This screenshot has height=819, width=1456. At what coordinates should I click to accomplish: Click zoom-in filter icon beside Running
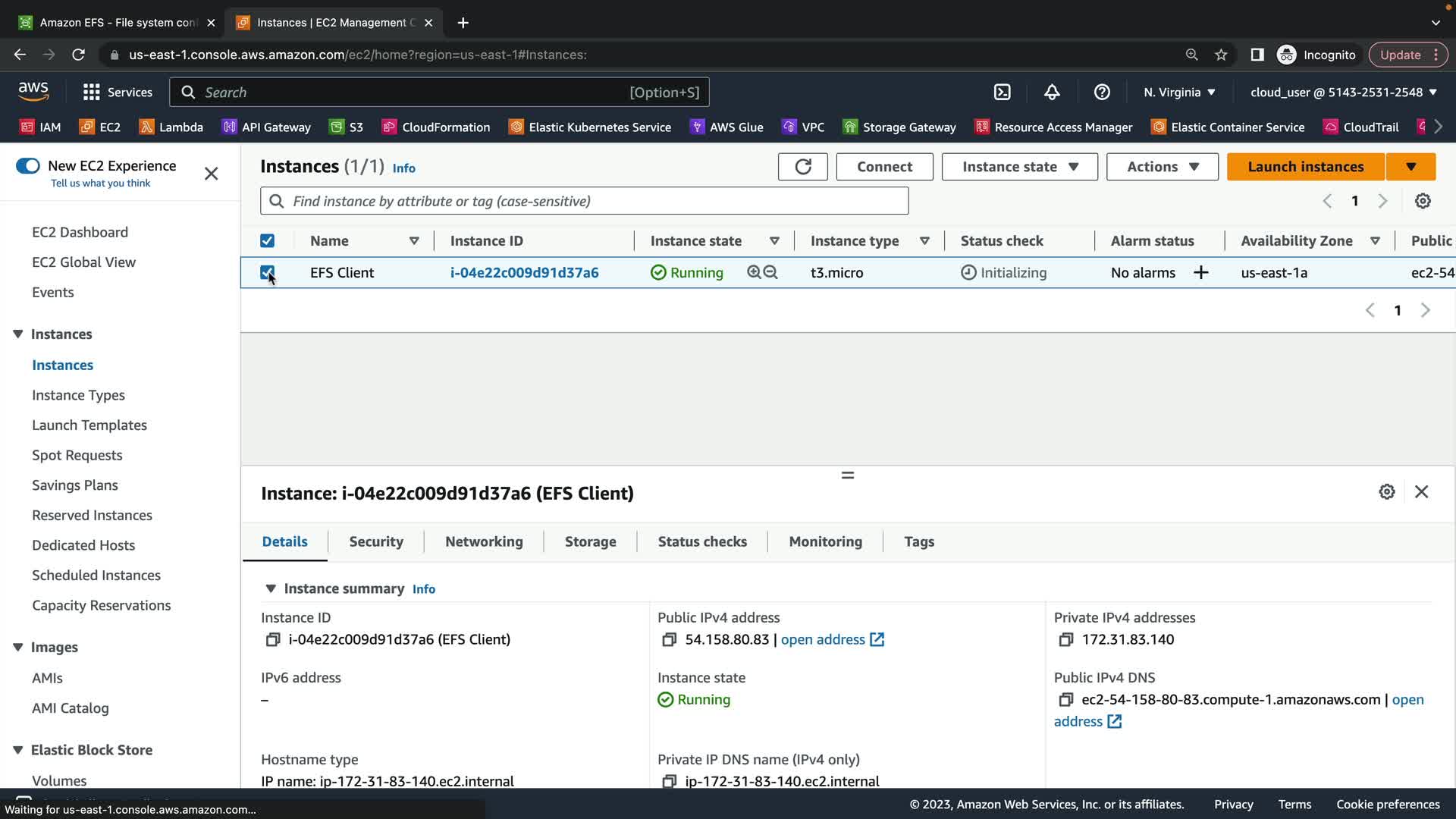point(754,272)
